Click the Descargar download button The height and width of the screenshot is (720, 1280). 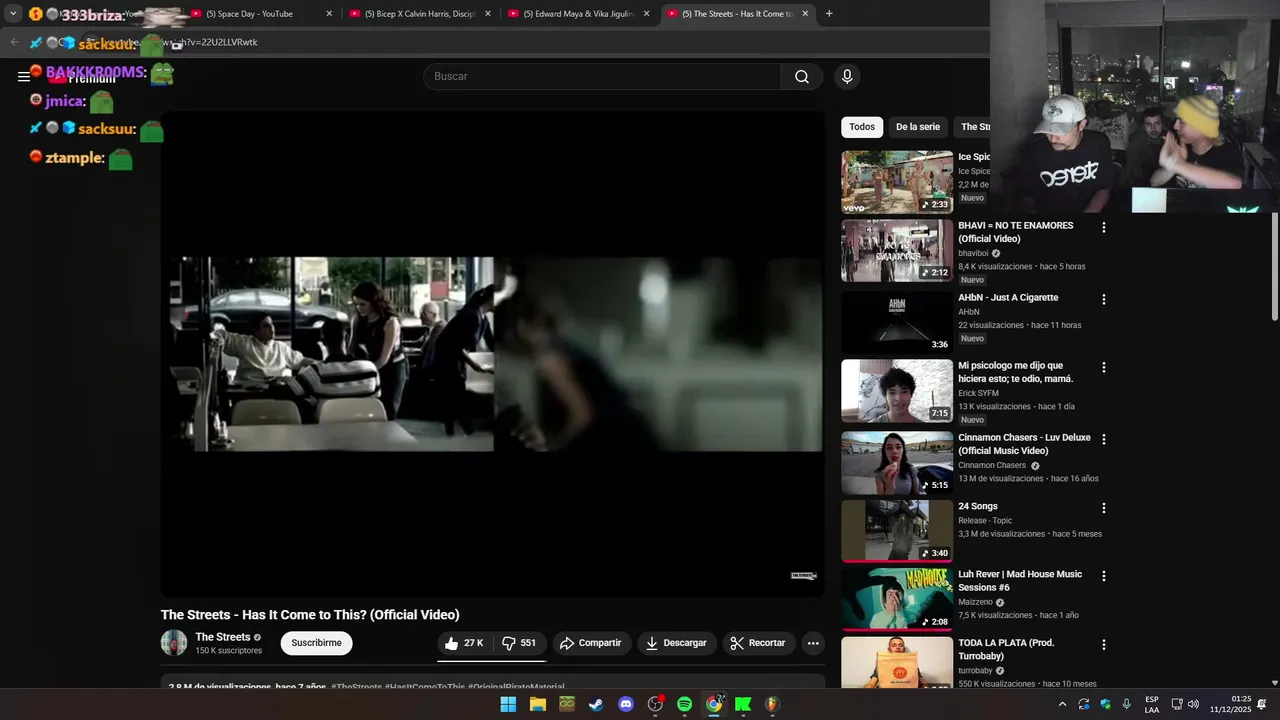[x=676, y=643]
